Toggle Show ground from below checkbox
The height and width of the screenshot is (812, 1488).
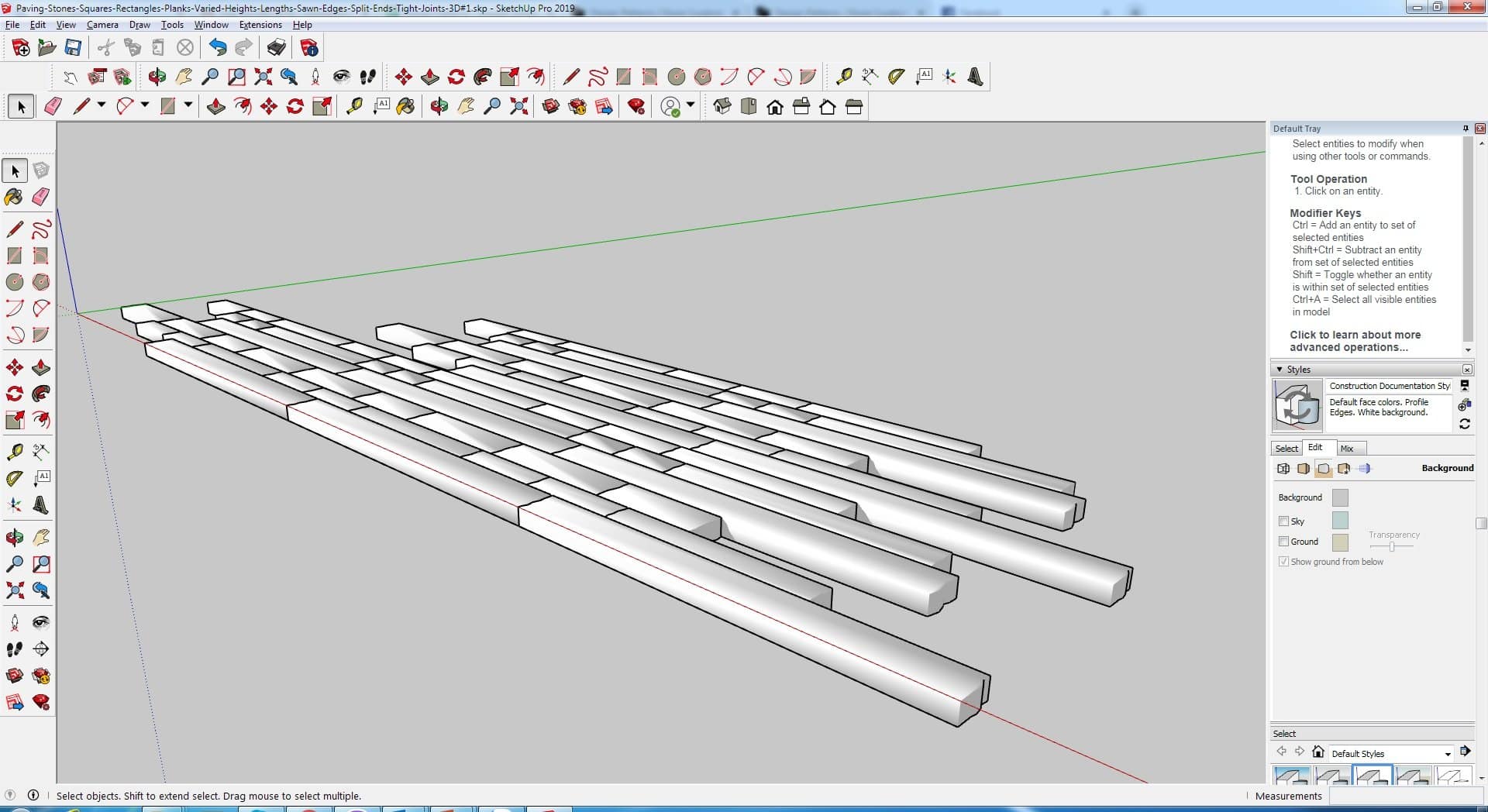[x=1283, y=562]
